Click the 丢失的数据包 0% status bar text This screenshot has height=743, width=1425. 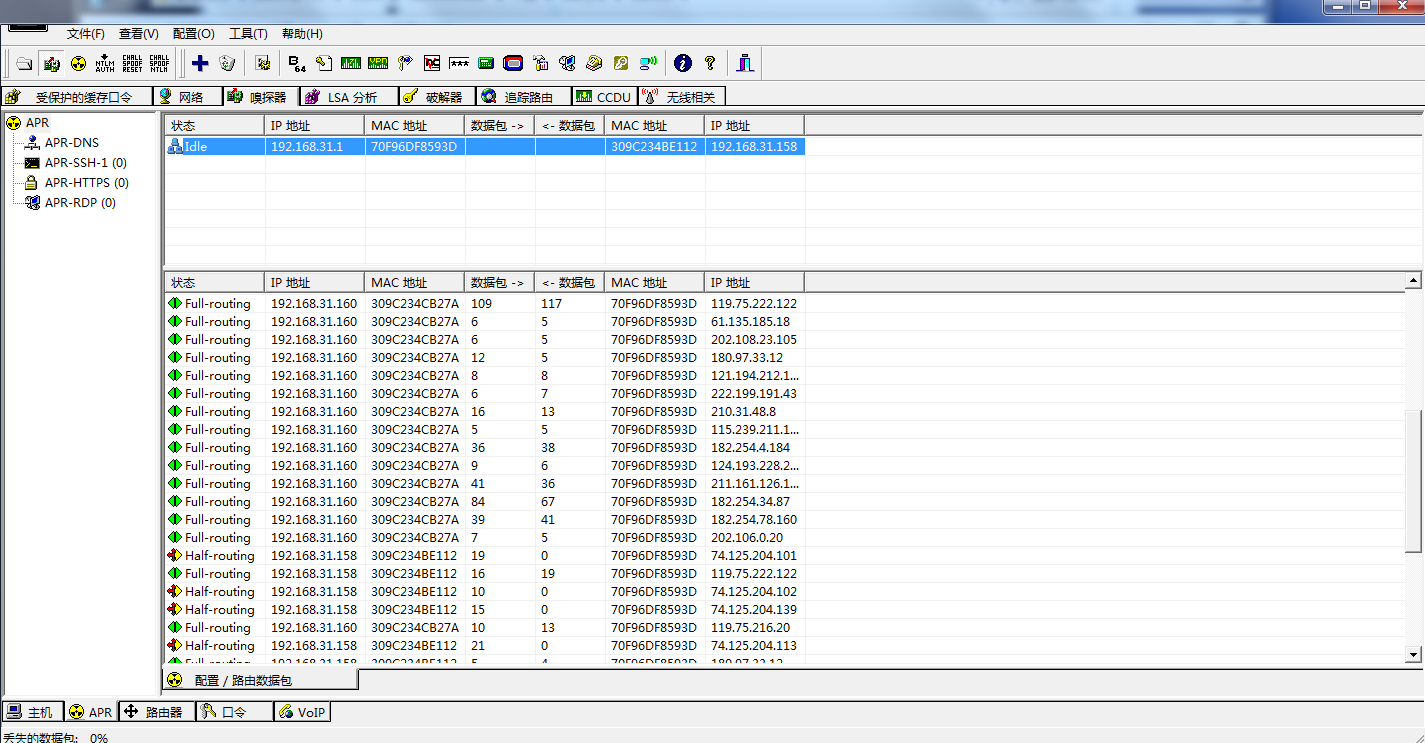55,738
